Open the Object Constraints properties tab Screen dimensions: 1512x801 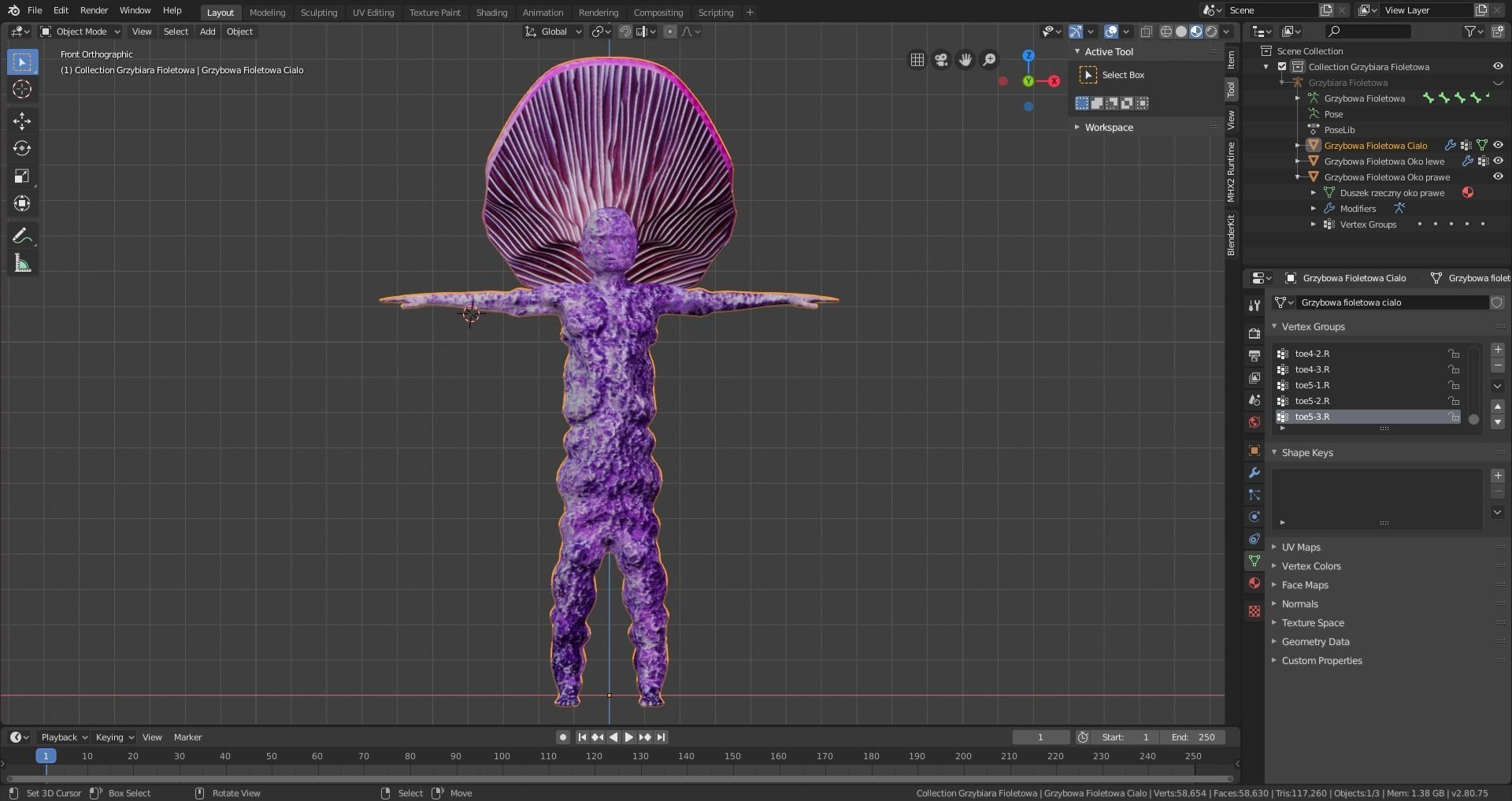tap(1254, 539)
